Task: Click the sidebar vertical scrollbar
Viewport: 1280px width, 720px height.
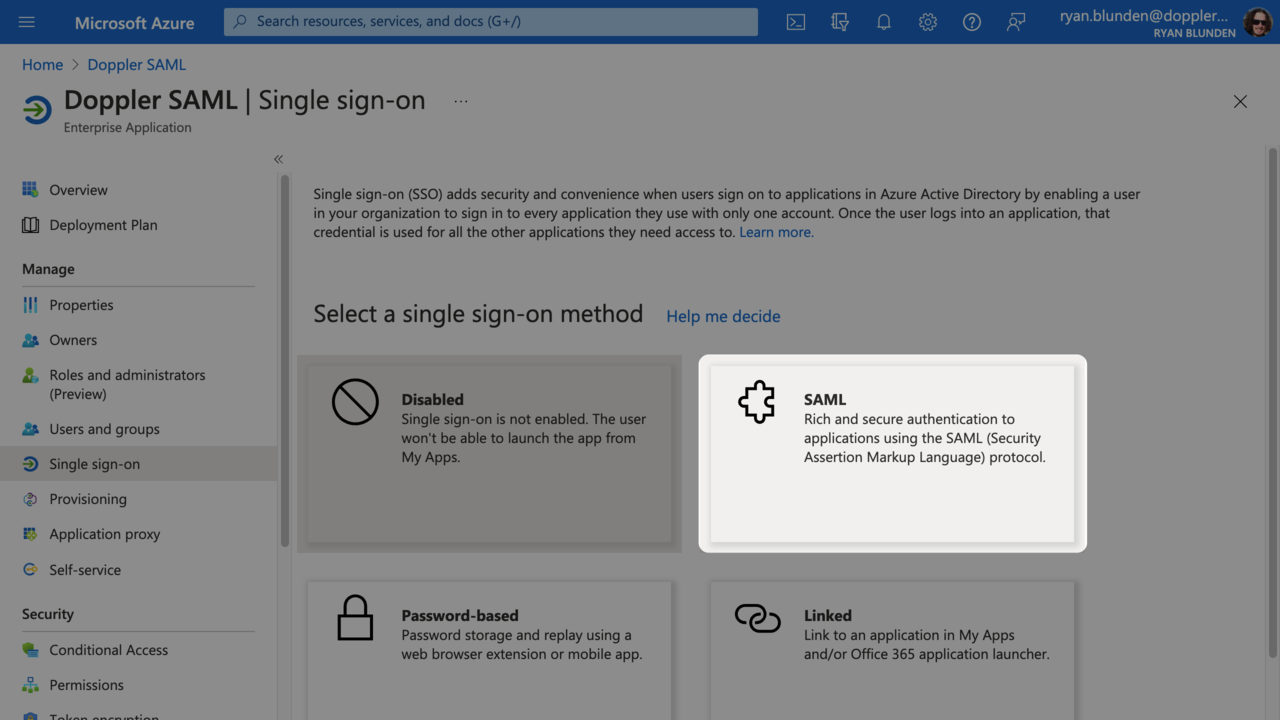Action: [285, 360]
